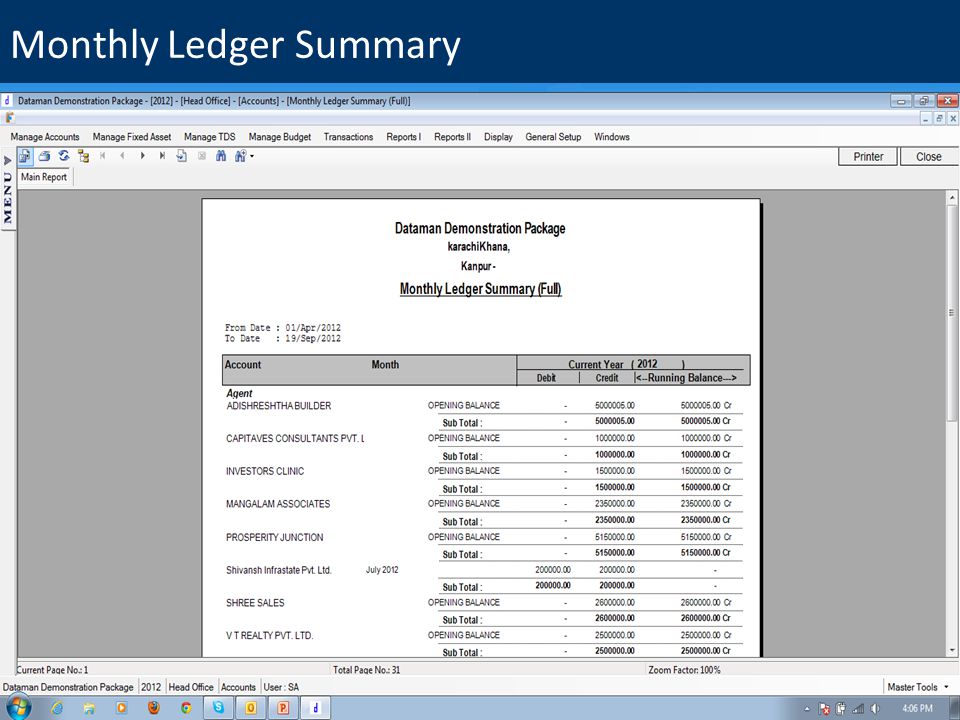Open Outlook from the taskbar
Image resolution: width=960 pixels, height=720 pixels.
point(250,708)
